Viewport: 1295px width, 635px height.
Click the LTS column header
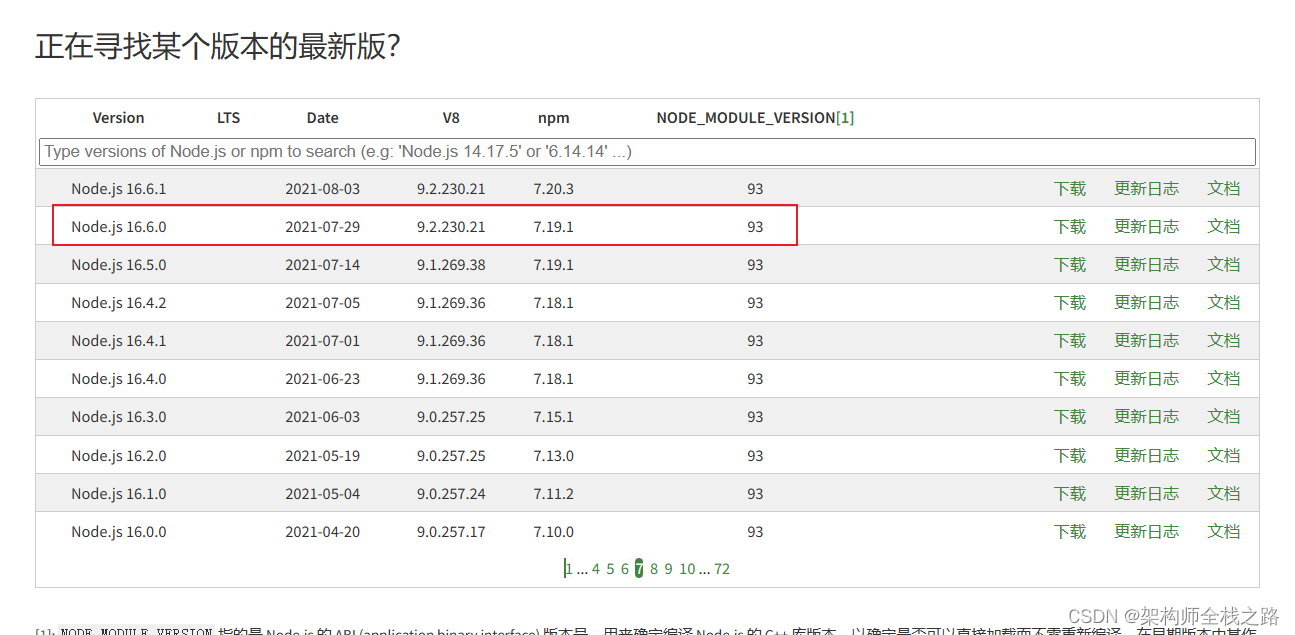coord(229,118)
